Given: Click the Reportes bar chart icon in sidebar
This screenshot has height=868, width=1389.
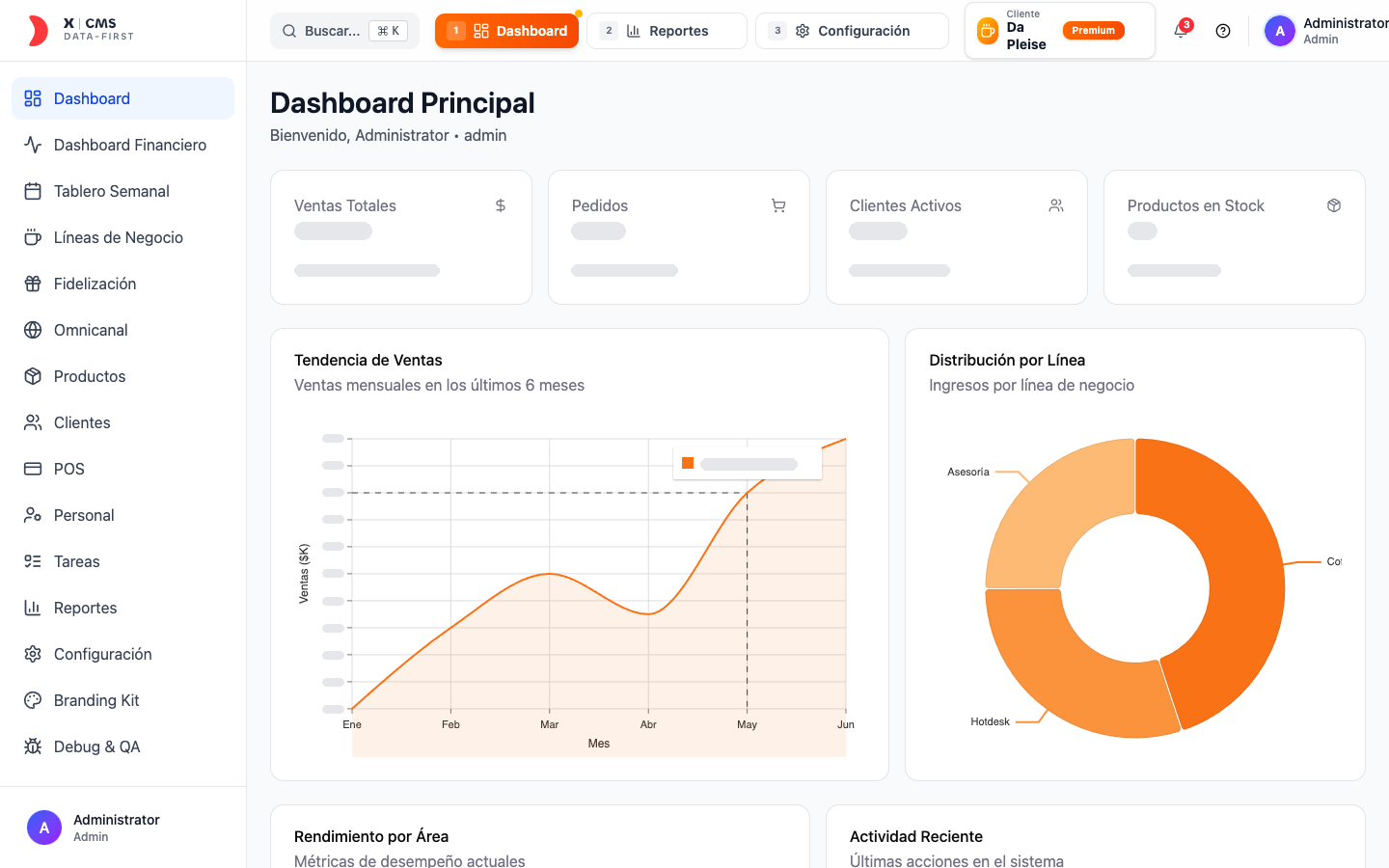Looking at the screenshot, I should 33,608.
